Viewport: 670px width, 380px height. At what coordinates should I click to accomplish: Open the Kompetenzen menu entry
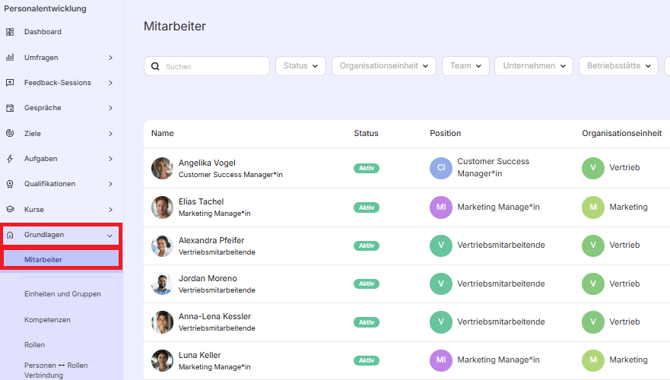click(47, 320)
